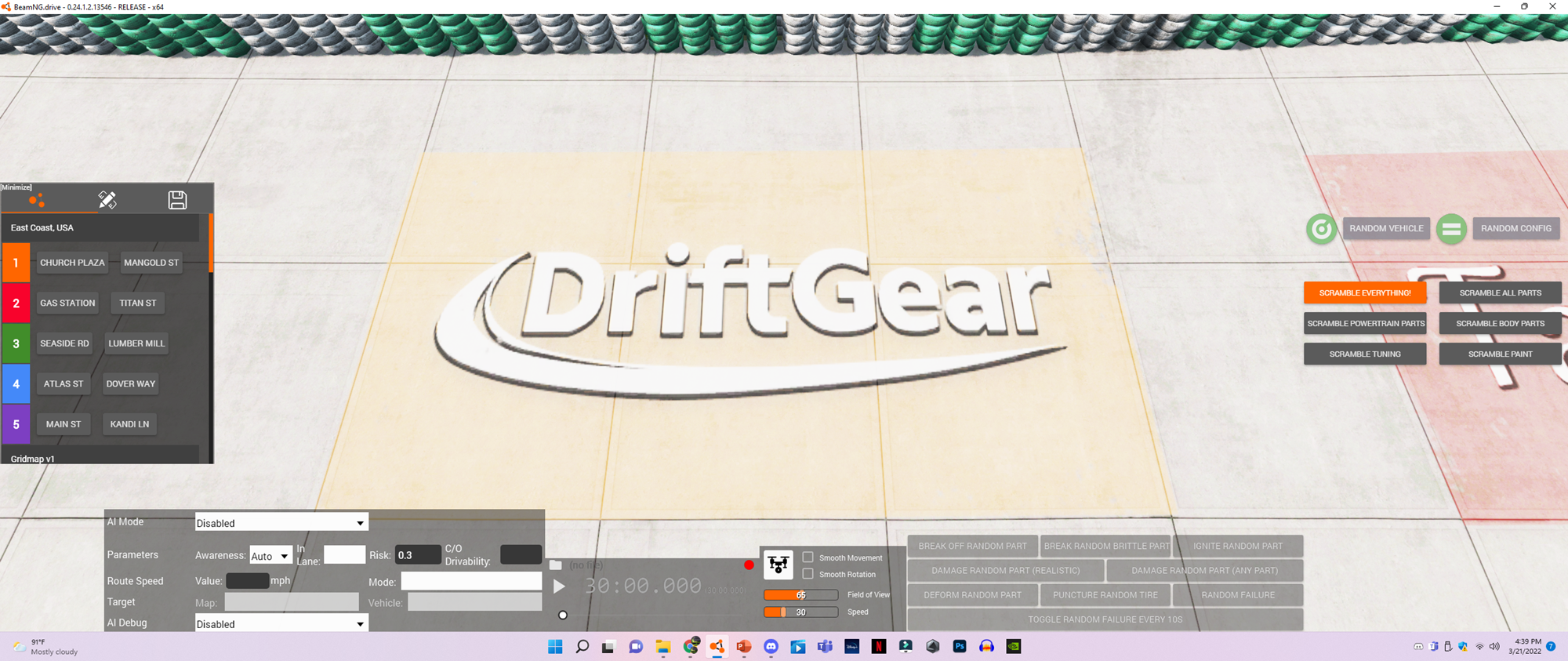Open the Awareness Auto dropdown
Viewport: 1568px width, 661px height.
270,555
